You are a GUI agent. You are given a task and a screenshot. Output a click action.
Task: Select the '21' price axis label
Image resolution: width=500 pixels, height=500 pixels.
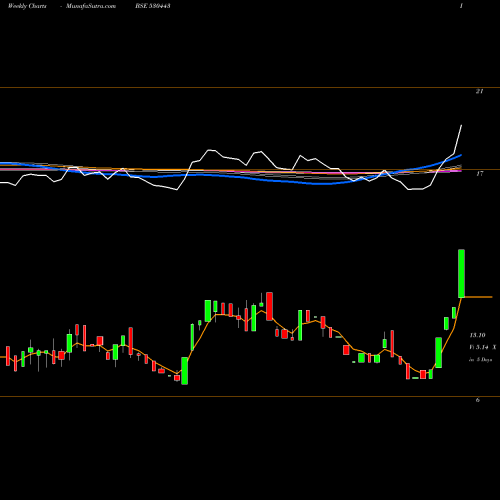pyautogui.click(x=479, y=91)
